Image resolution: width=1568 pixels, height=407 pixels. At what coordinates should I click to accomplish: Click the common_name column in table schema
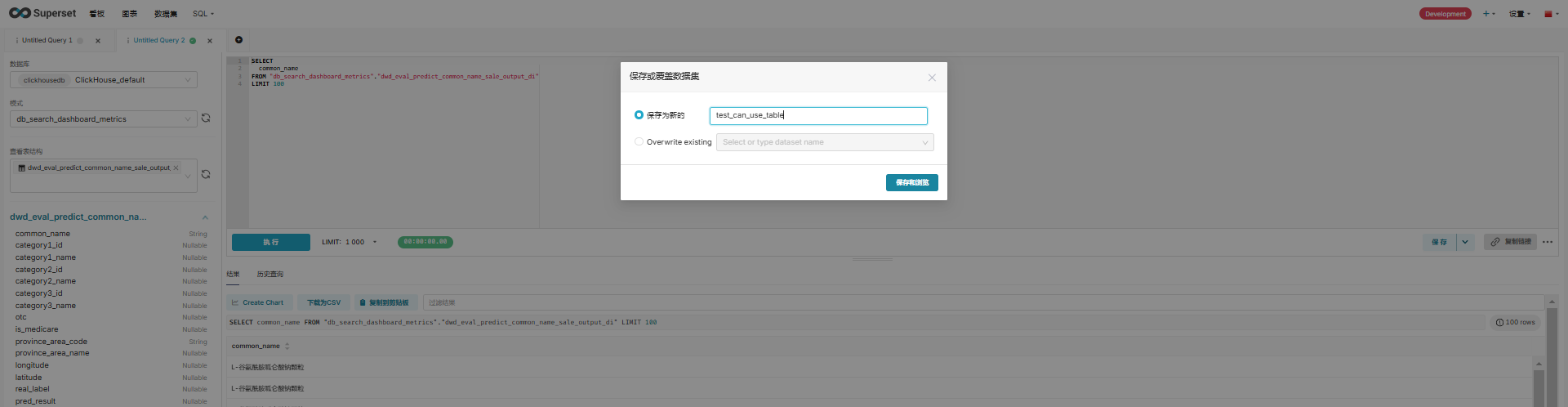click(x=42, y=234)
